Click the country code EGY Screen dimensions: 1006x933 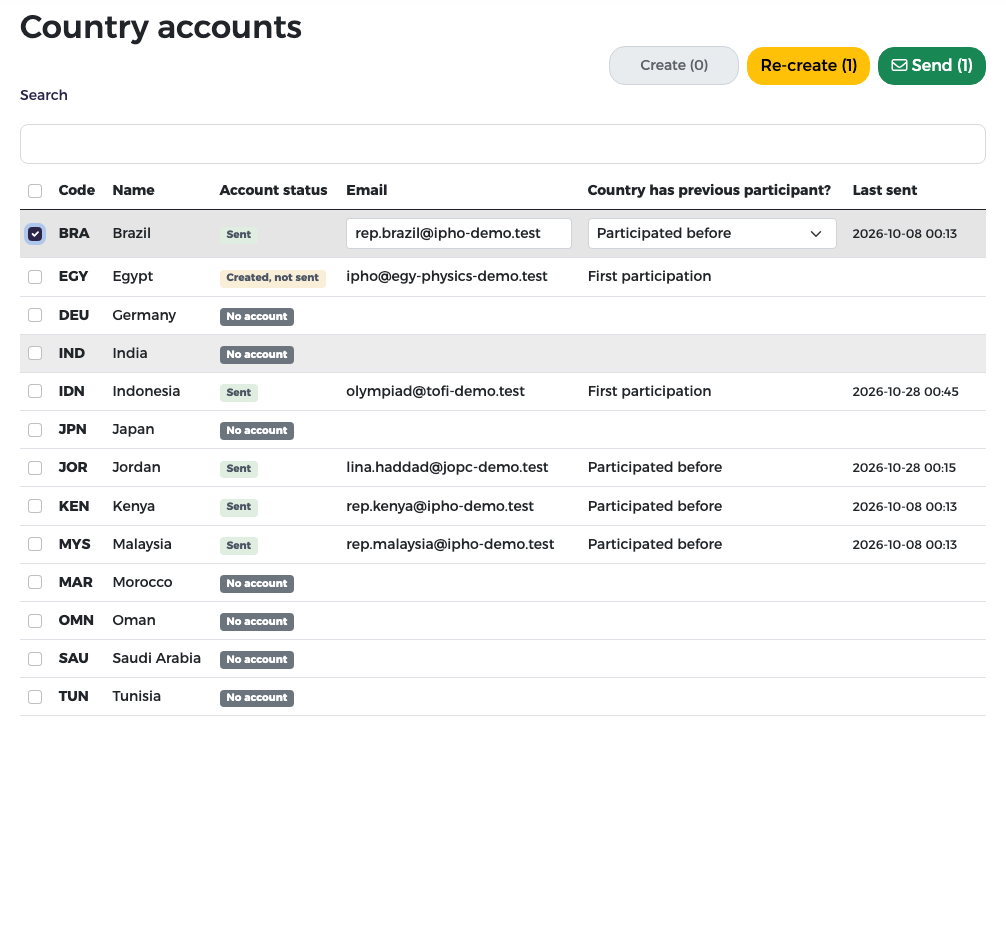pyautogui.click(x=73, y=277)
